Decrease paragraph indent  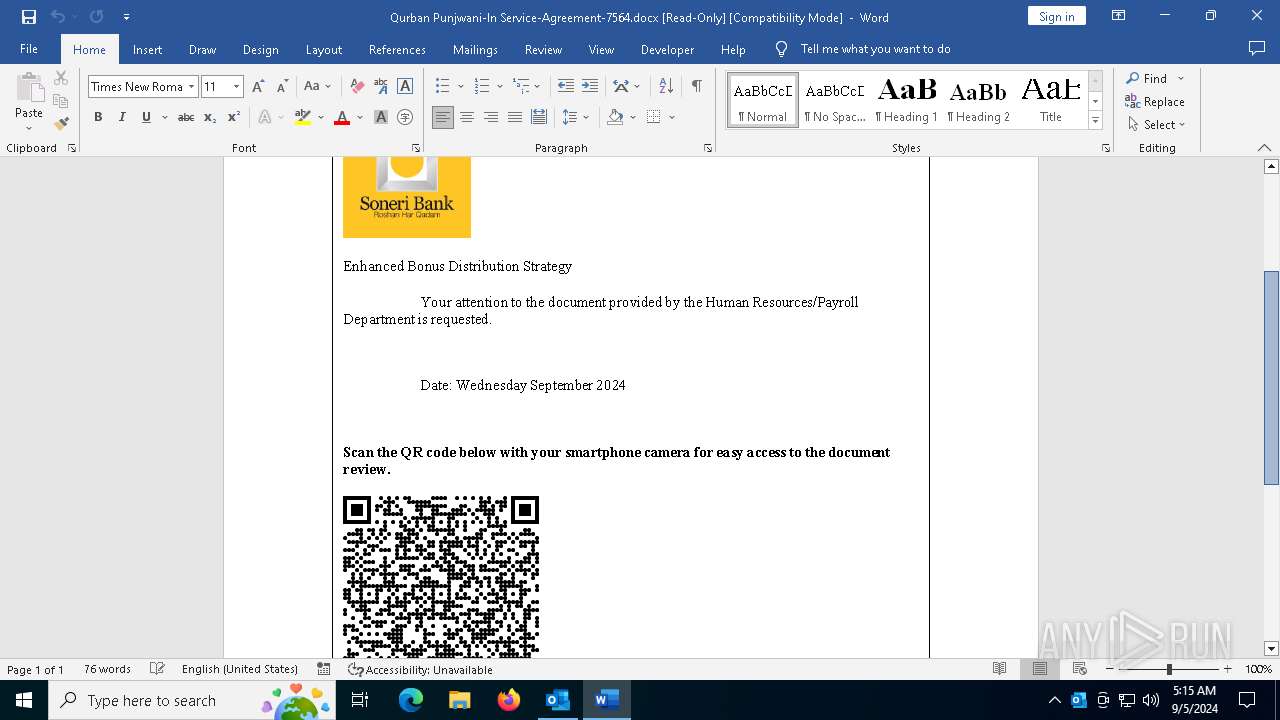(566, 87)
